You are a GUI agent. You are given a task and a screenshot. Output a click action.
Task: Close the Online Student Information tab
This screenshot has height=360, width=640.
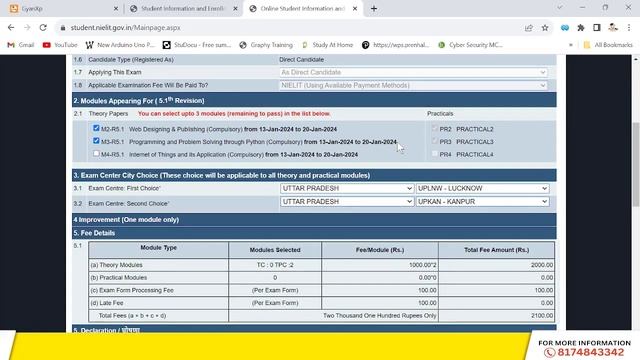[355, 9]
